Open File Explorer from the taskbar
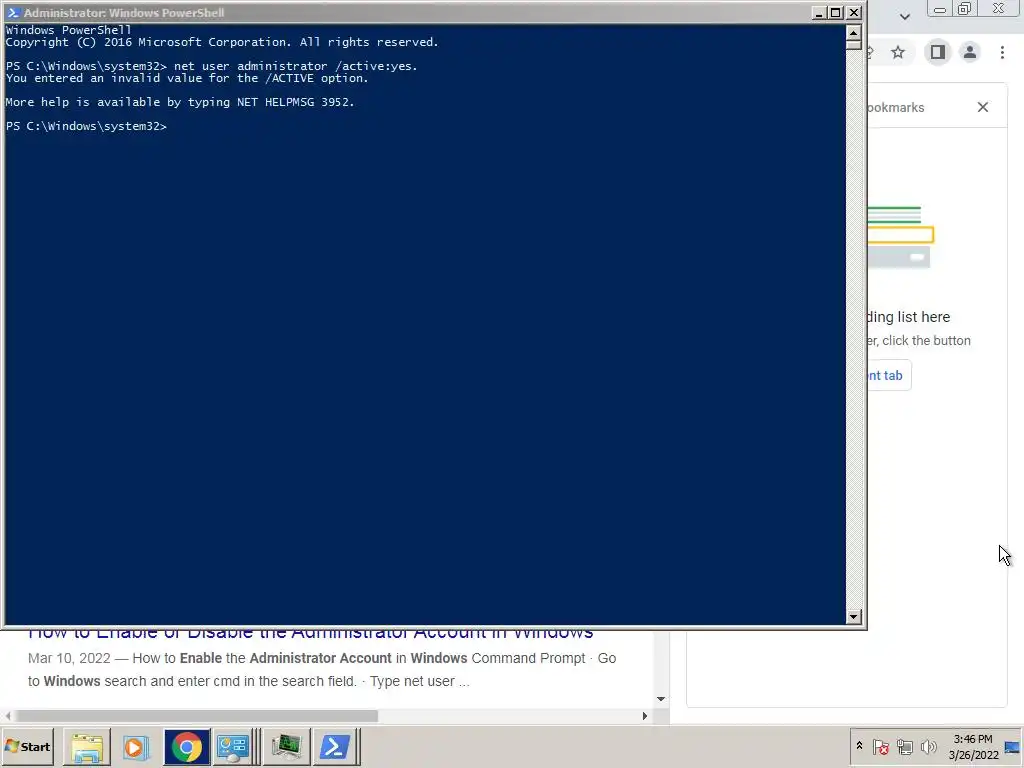Screen dimensions: 1024x768 pyautogui.click(x=87, y=746)
